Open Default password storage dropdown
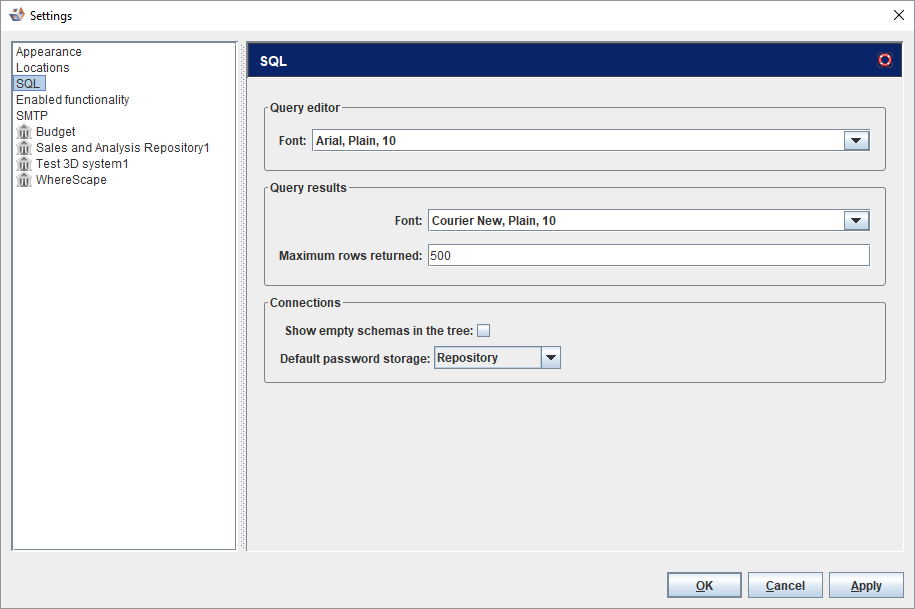Screen dimensions: 915x609 (550, 358)
